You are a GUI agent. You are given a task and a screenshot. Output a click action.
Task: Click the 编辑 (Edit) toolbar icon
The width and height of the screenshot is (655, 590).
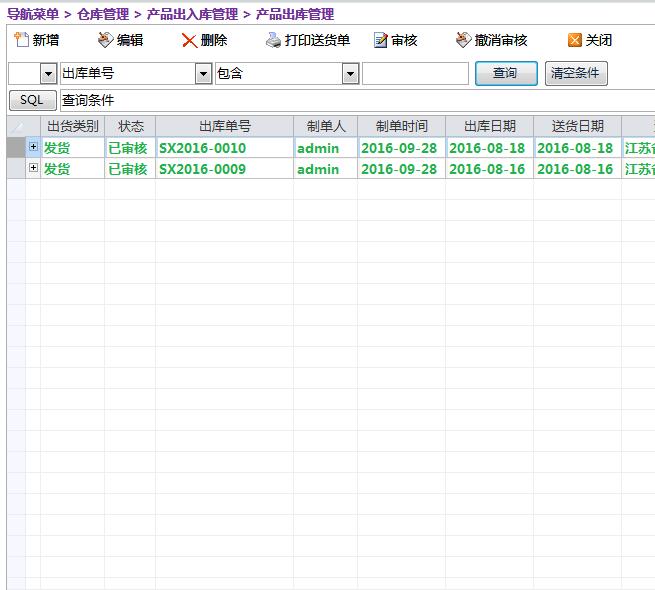point(106,40)
